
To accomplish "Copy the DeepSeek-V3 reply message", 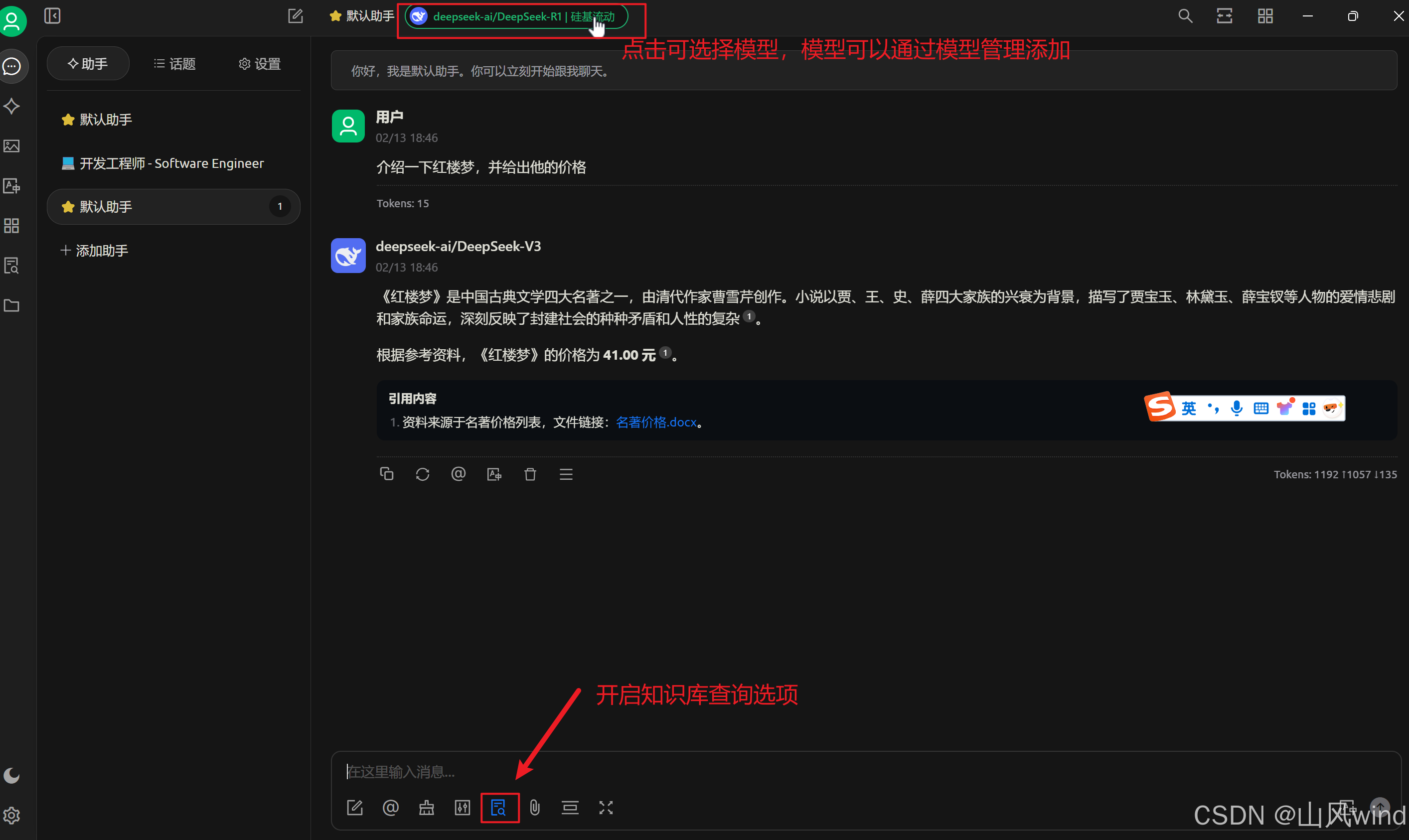I will [387, 474].
